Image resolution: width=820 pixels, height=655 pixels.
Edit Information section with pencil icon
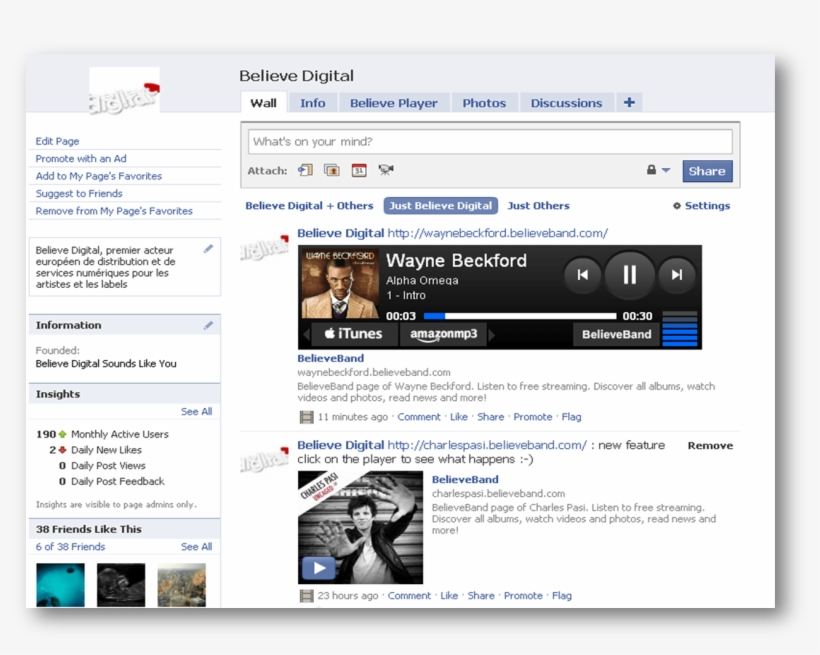[x=208, y=325]
